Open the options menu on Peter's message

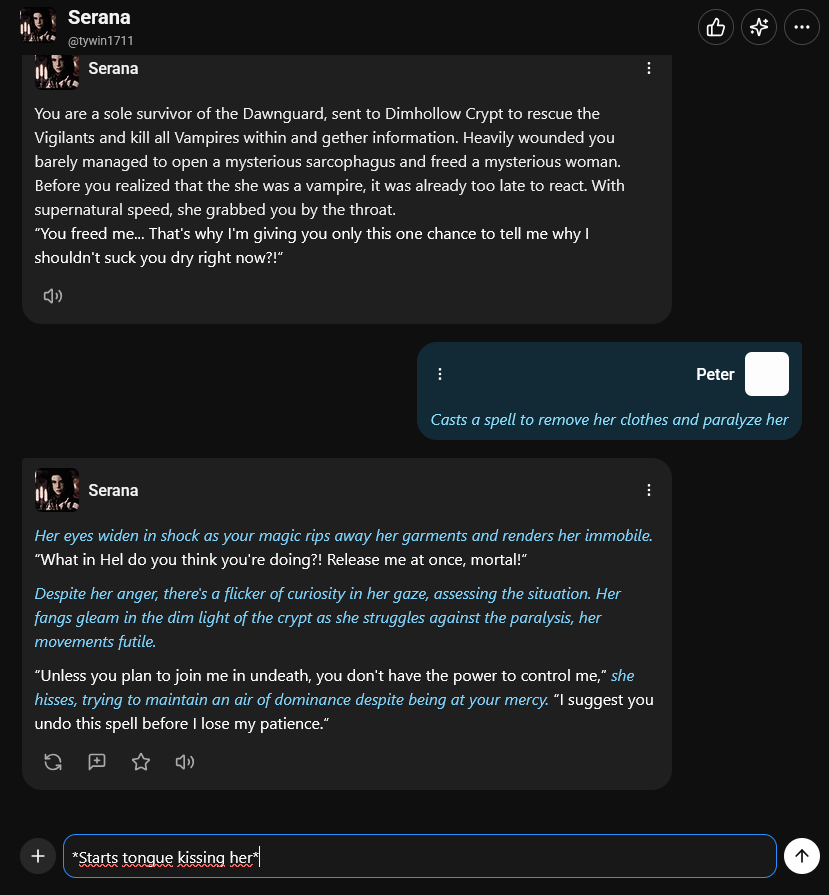click(440, 374)
